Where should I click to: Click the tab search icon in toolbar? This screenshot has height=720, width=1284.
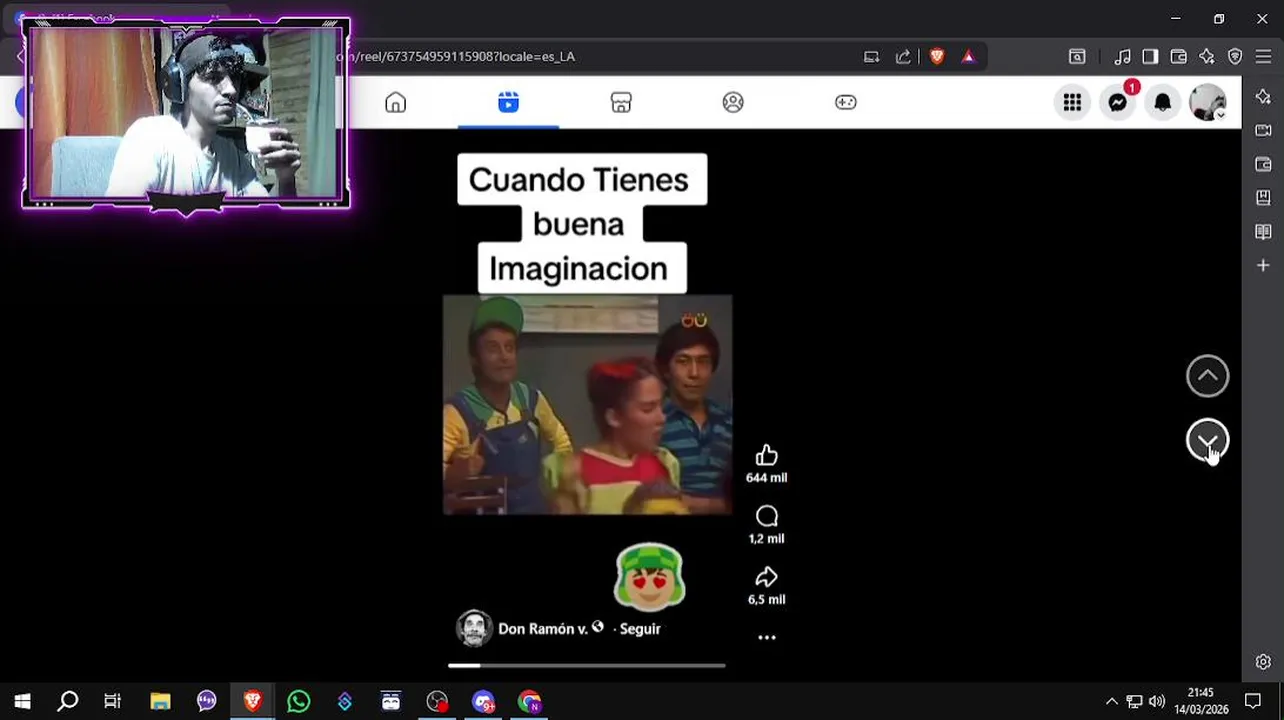click(x=1077, y=57)
